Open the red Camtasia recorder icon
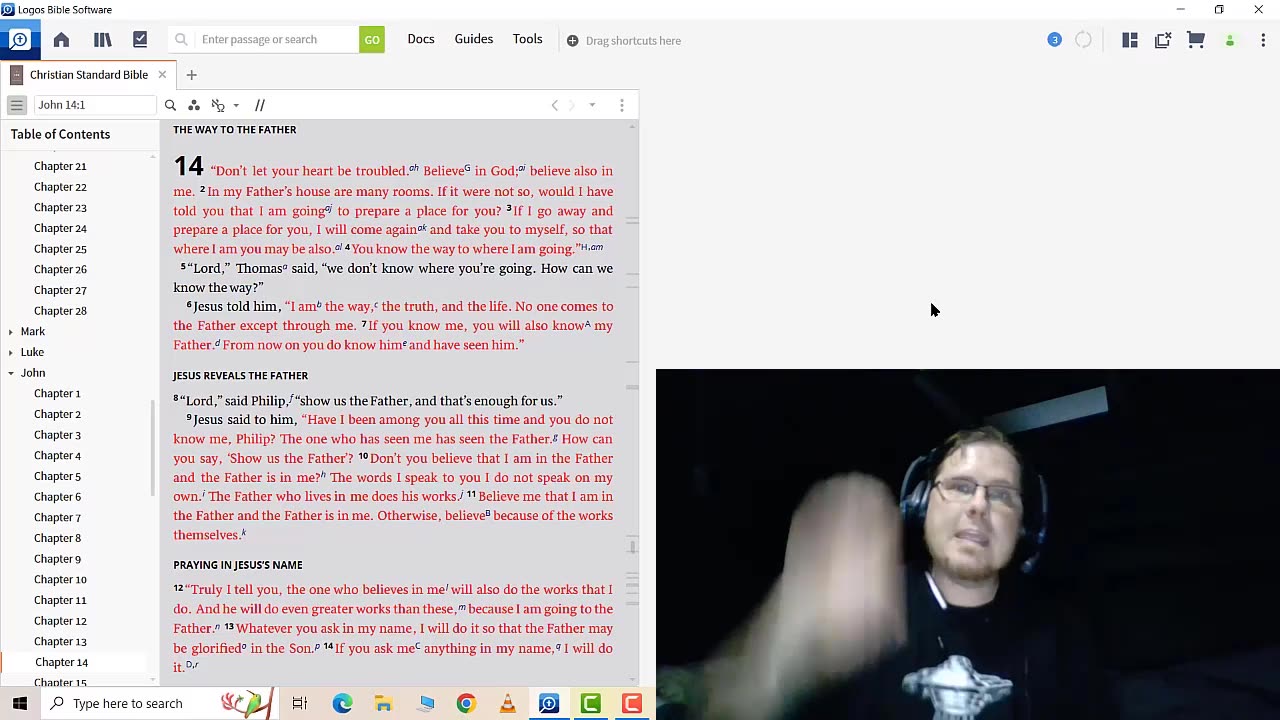Image resolution: width=1280 pixels, height=720 pixels. (x=632, y=704)
